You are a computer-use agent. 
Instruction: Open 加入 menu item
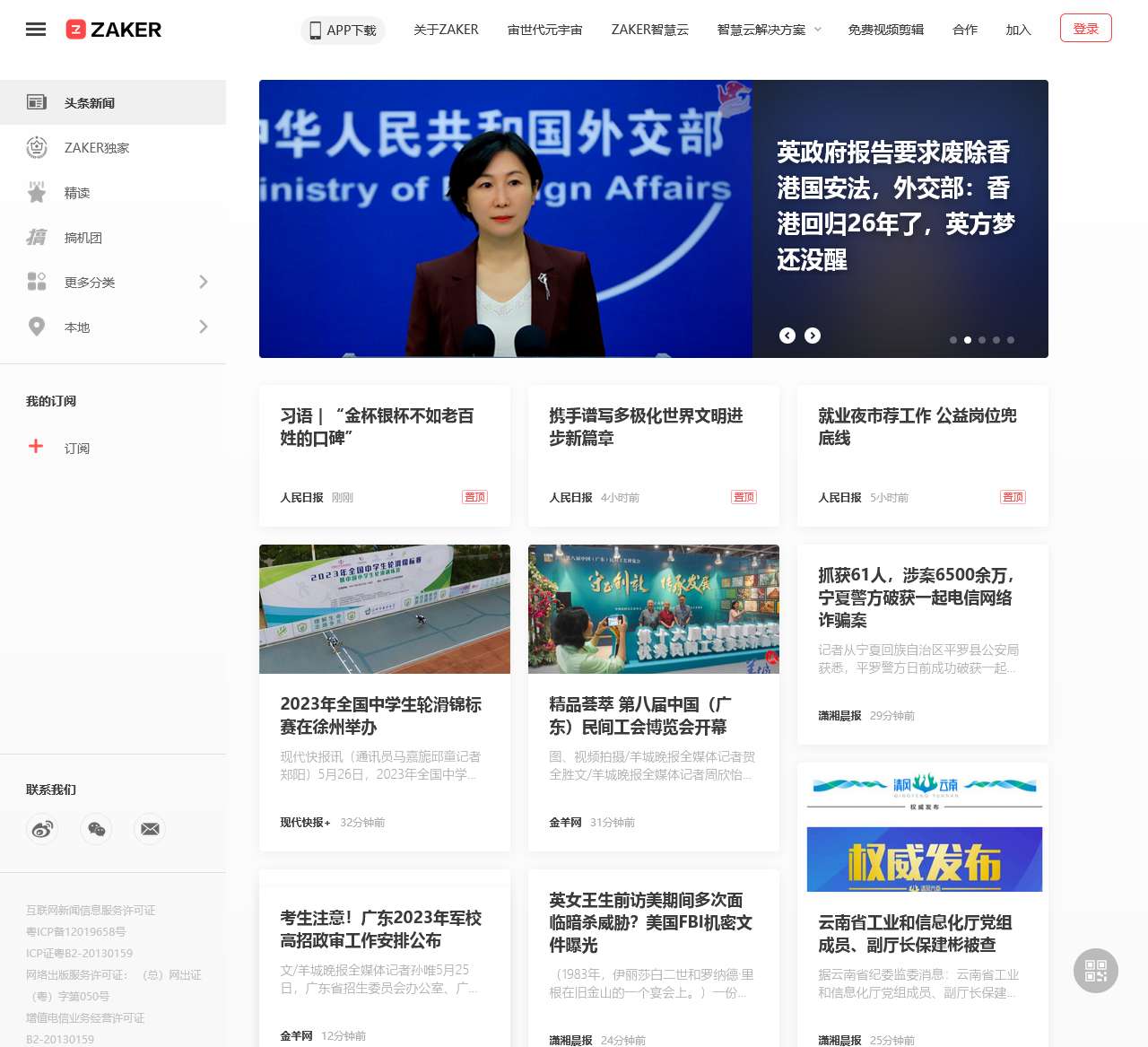[1019, 30]
